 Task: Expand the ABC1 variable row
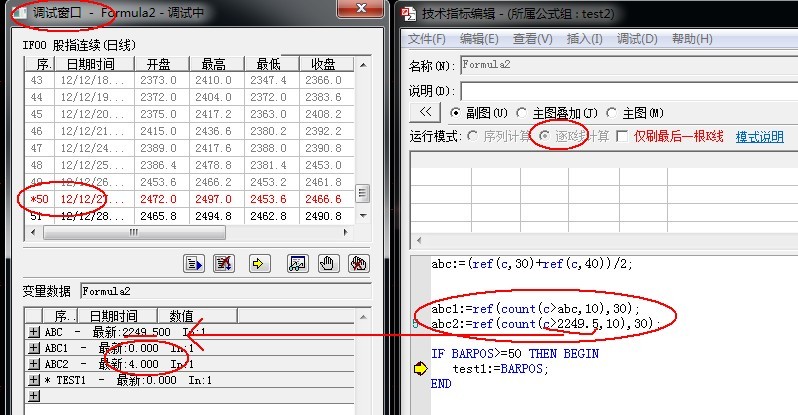[x=34, y=348]
